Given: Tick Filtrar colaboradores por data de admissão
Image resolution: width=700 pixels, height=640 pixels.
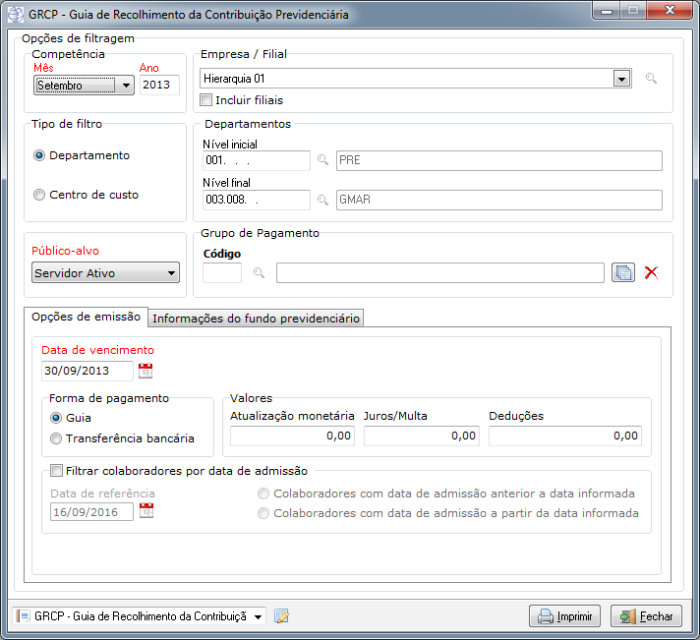Looking at the screenshot, I should click(56, 470).
